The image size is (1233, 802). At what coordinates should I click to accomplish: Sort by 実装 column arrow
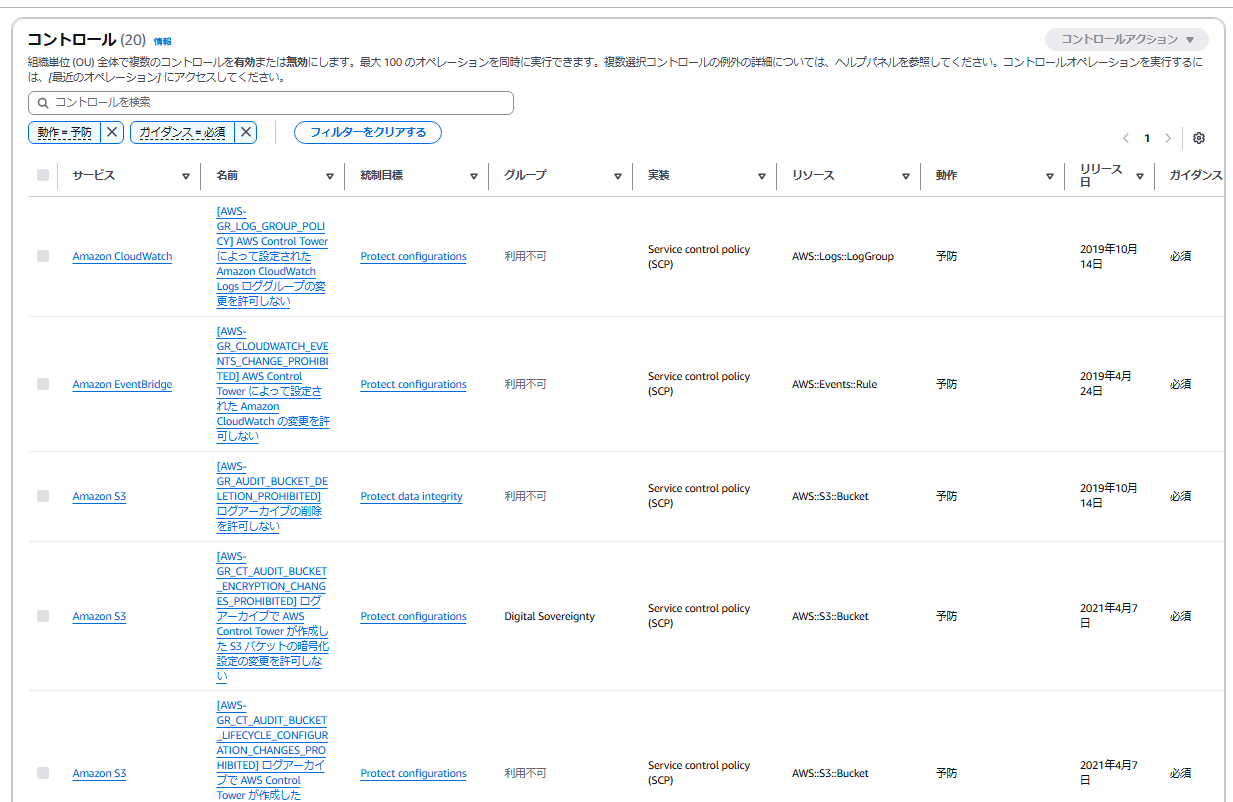tap(762, 176)
